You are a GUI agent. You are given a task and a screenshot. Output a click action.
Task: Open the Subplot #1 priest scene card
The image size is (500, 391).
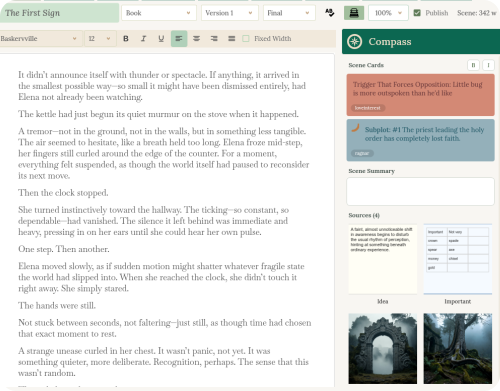click(x=420, y=140)
